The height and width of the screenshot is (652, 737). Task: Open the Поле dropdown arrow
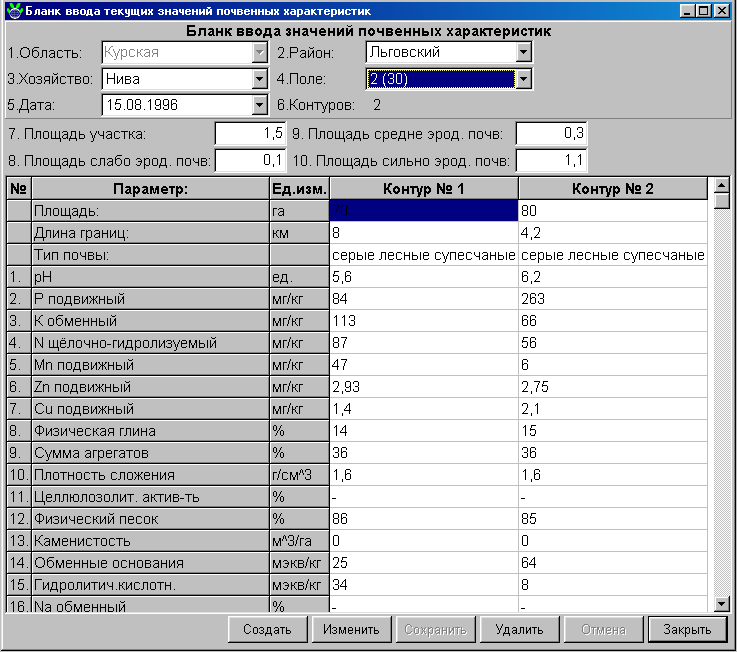[523, 79]
